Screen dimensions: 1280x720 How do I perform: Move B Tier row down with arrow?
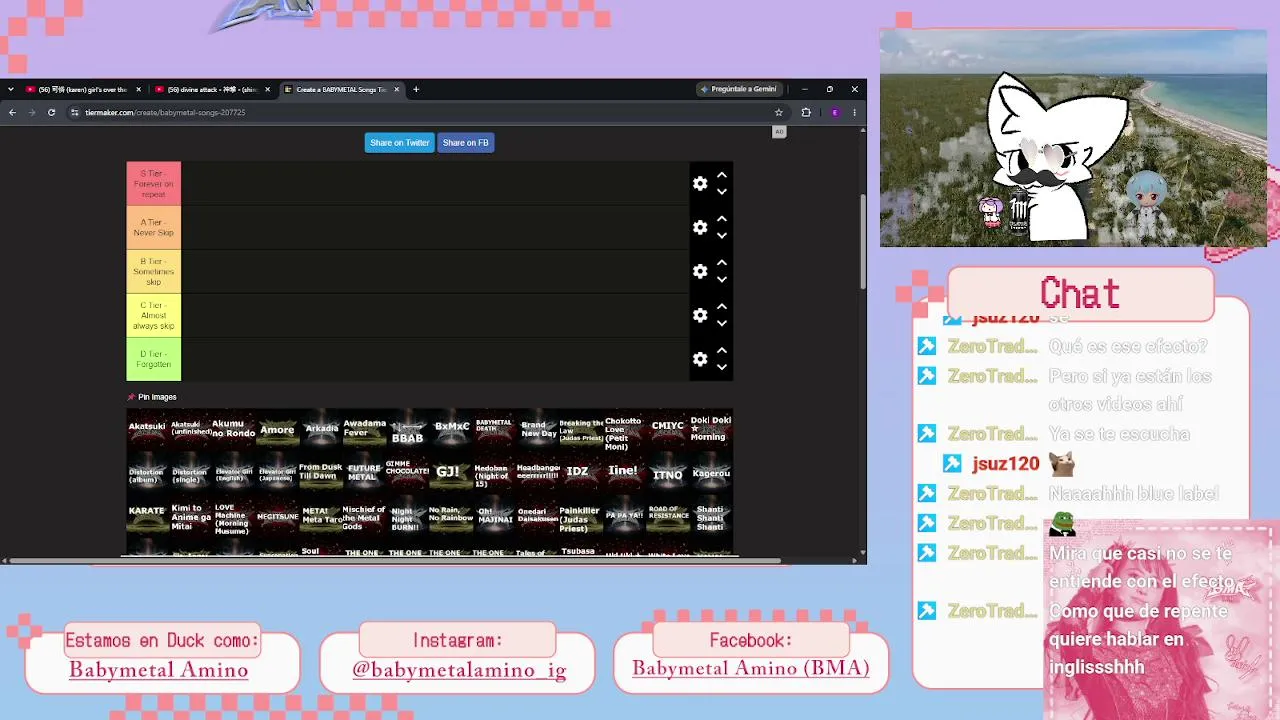tap(721, 280)
